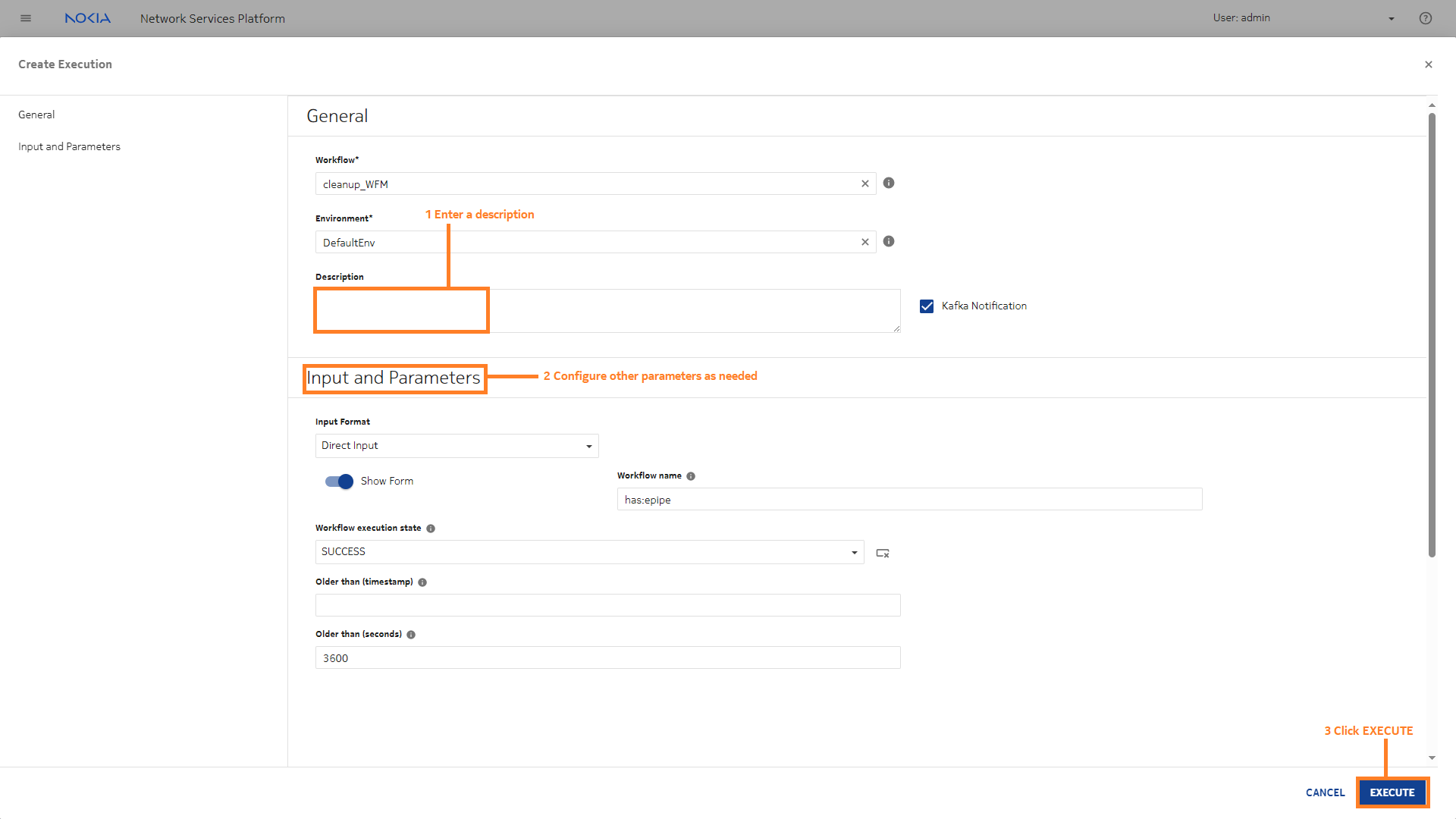Click the Older than (seconds) field 3600
The image size is (1456, 819).
point(608,657)
